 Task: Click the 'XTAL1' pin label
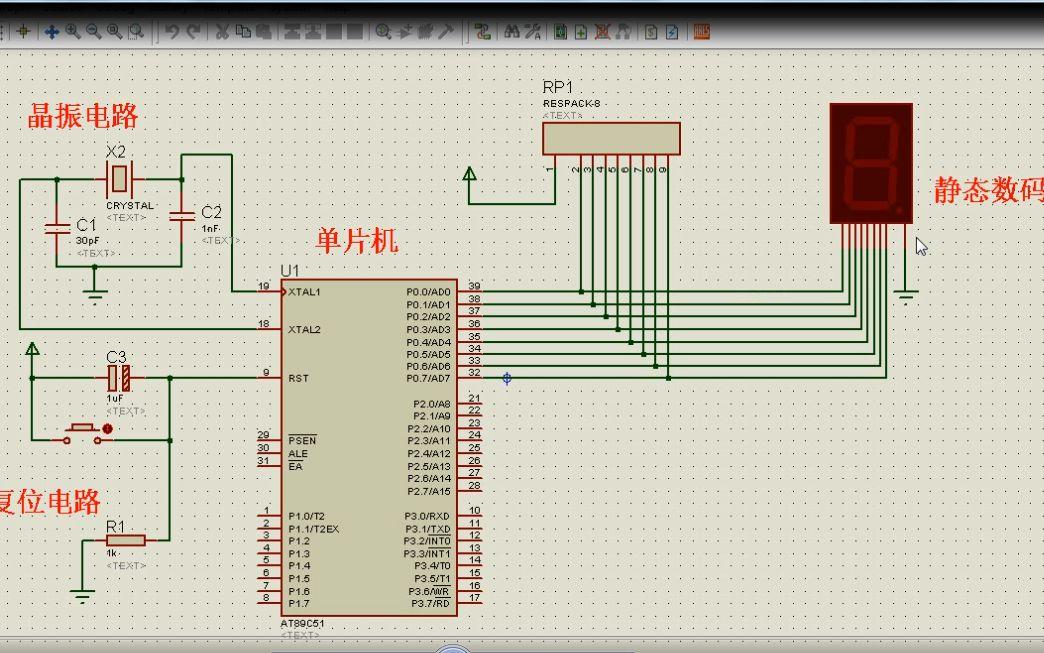pos(304,292)
